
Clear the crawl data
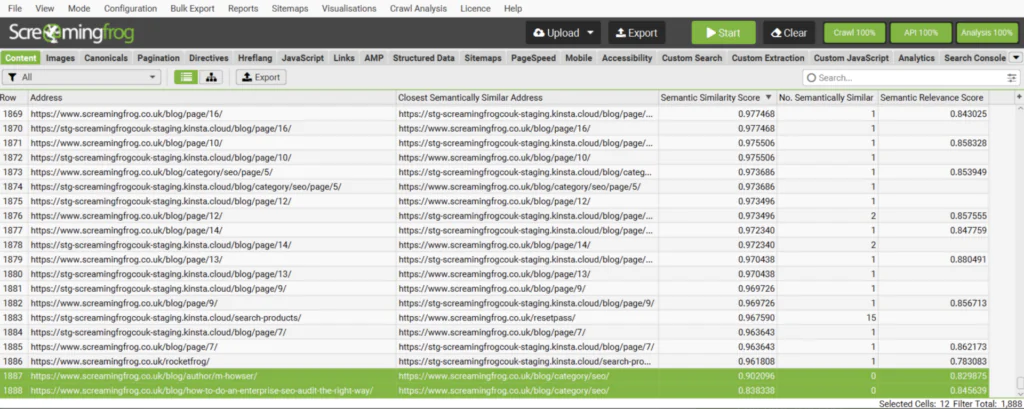click(789, 33)
